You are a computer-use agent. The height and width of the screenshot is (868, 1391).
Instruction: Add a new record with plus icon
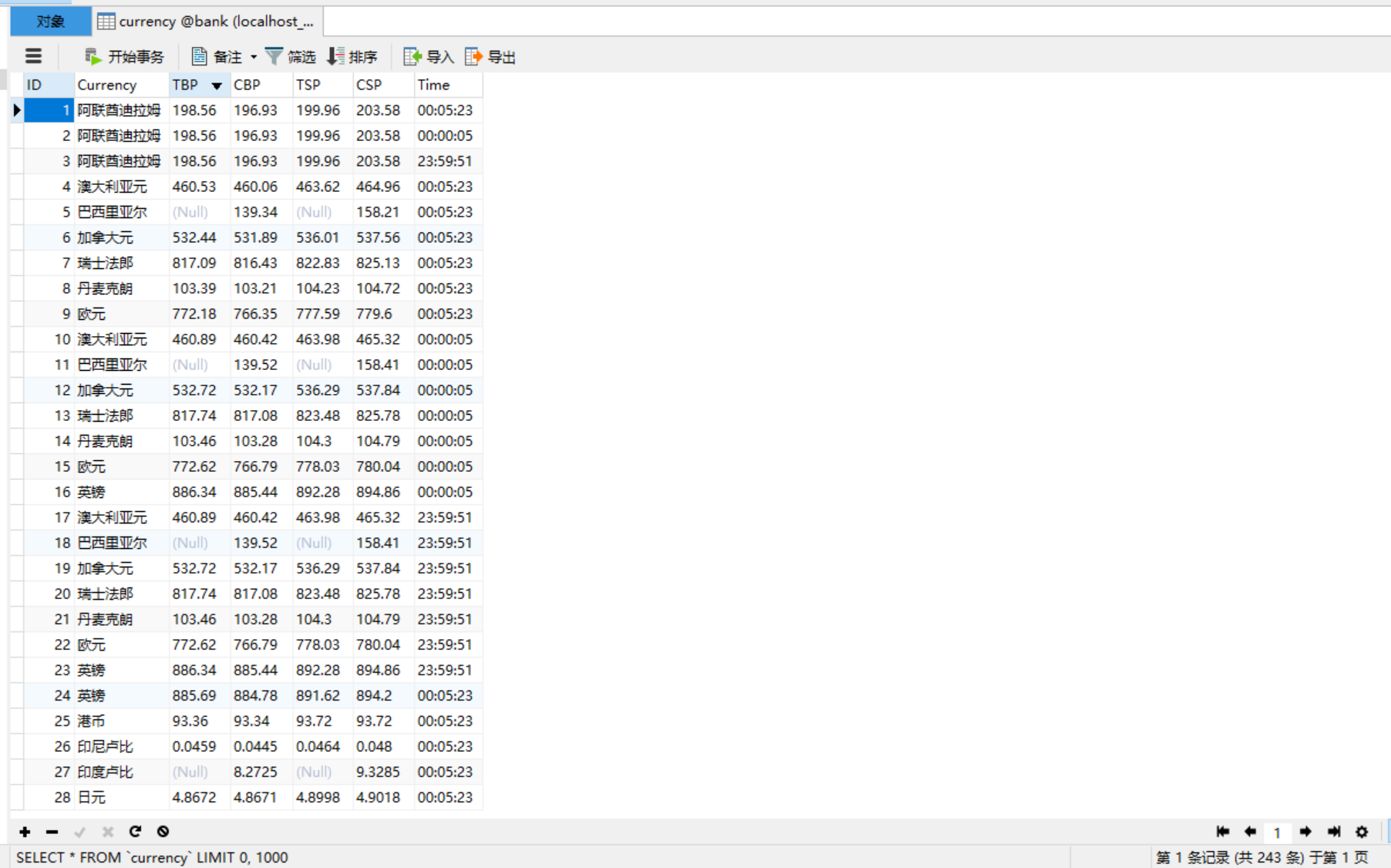pos(25,831)
